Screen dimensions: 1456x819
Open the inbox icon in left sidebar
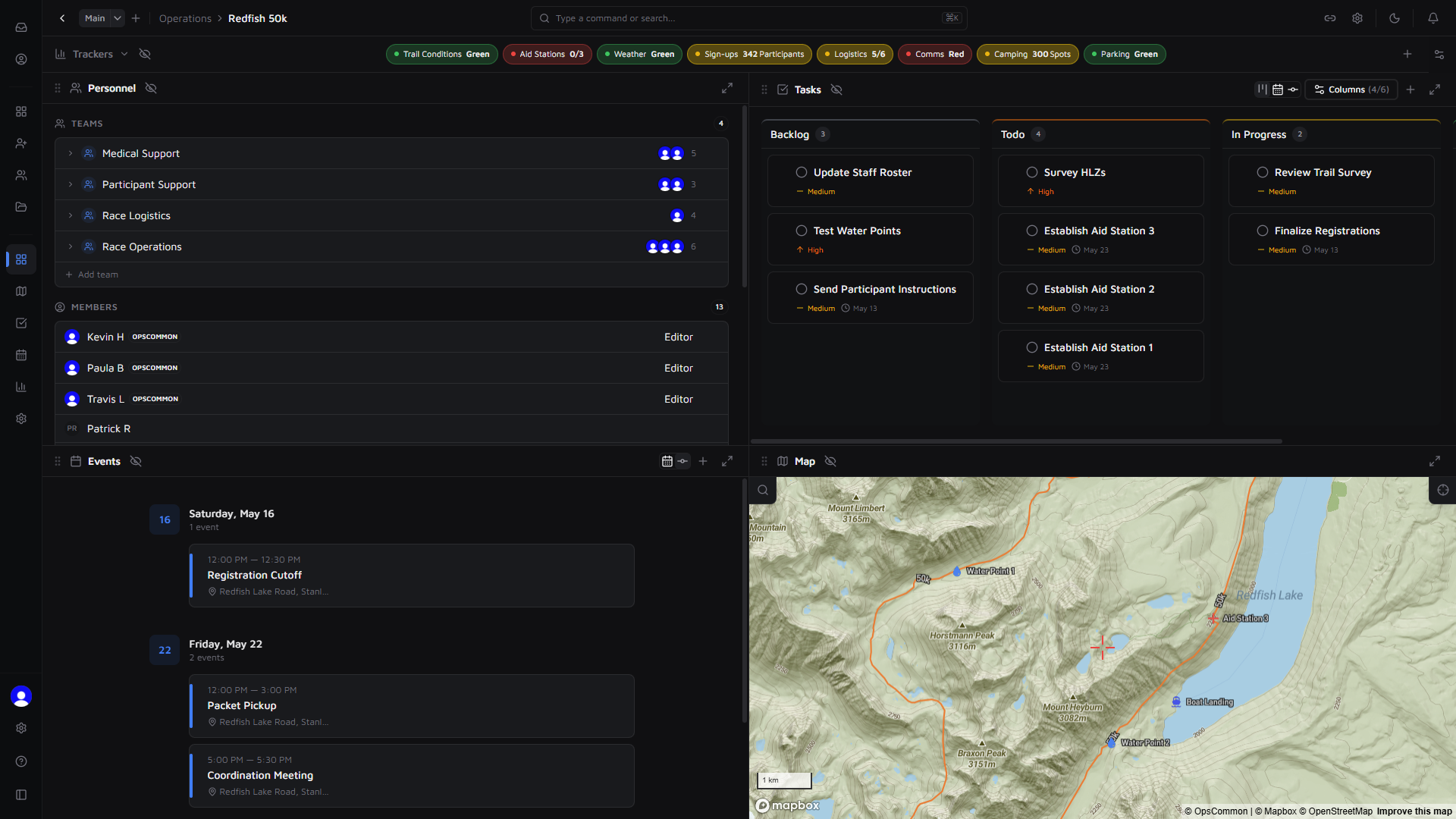21,27
